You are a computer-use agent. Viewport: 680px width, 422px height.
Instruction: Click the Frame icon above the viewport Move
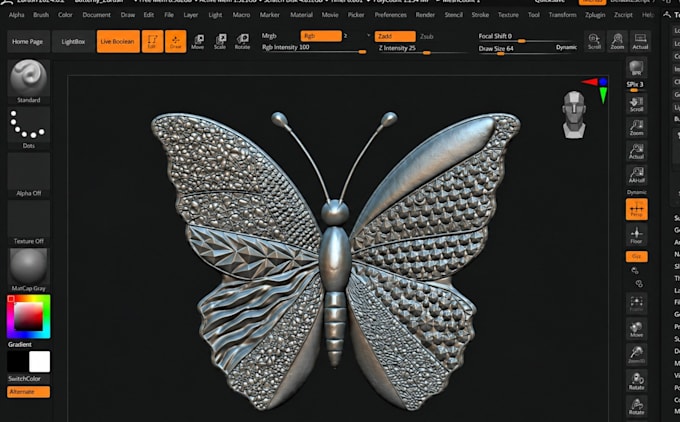[636, 303]
